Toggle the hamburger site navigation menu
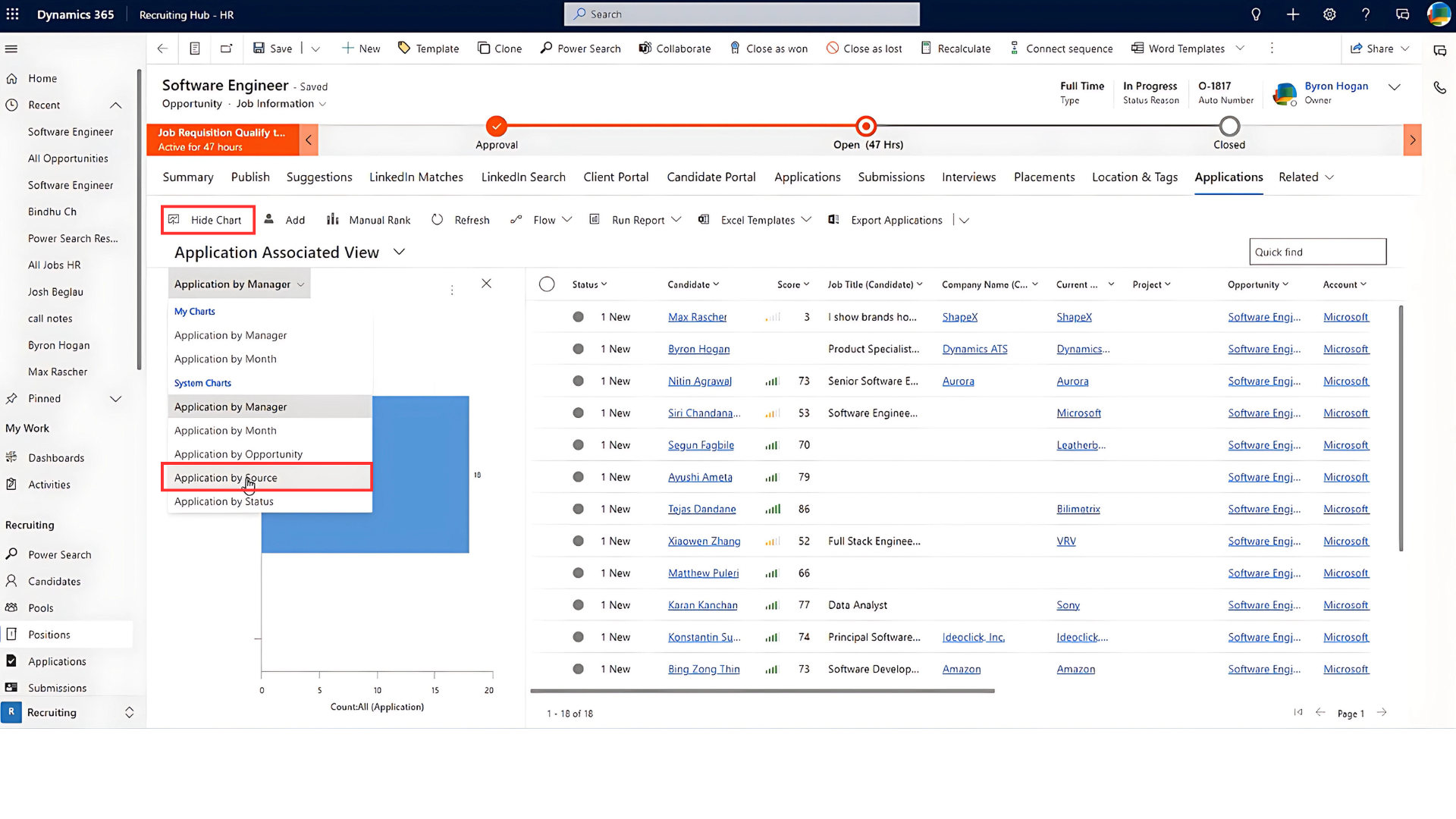Image resolution: width=1456 pixels, height=819 pixels. [x=11, y=49]
